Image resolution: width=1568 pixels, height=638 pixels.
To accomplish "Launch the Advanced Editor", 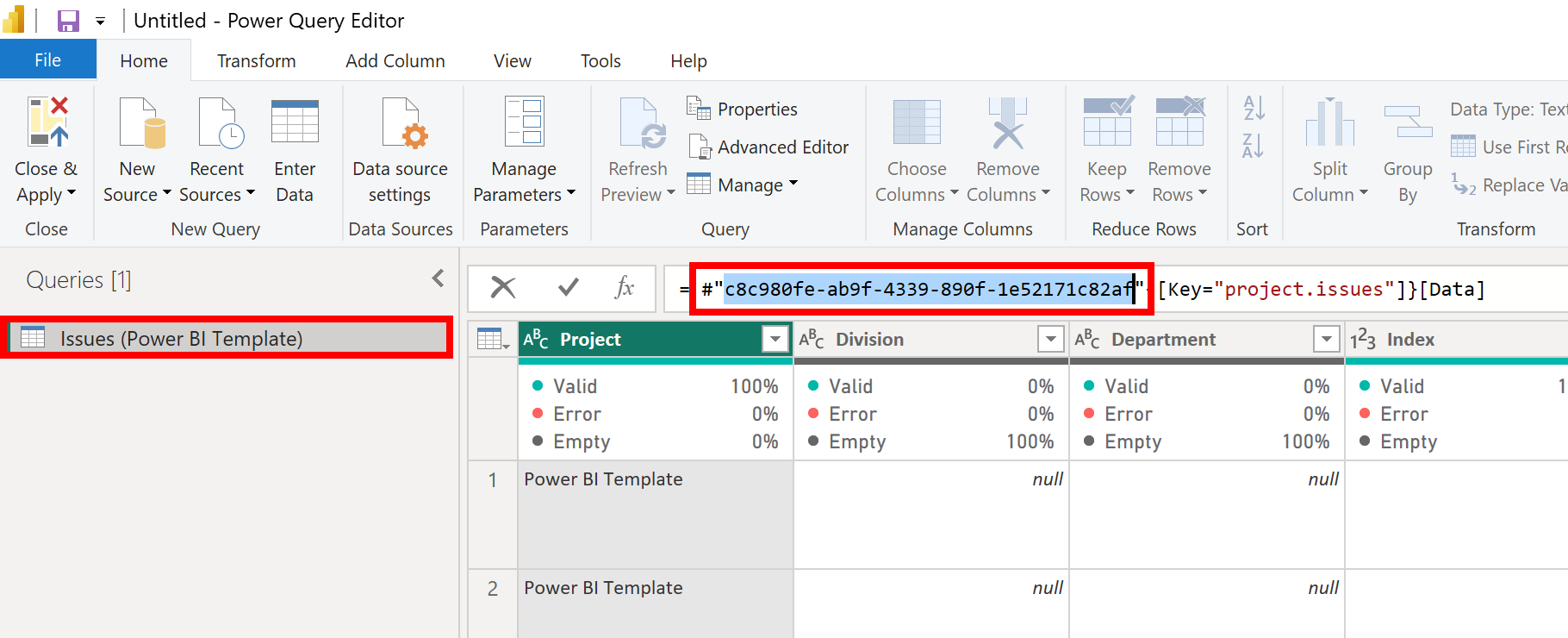I will click(x=768, y=147).
